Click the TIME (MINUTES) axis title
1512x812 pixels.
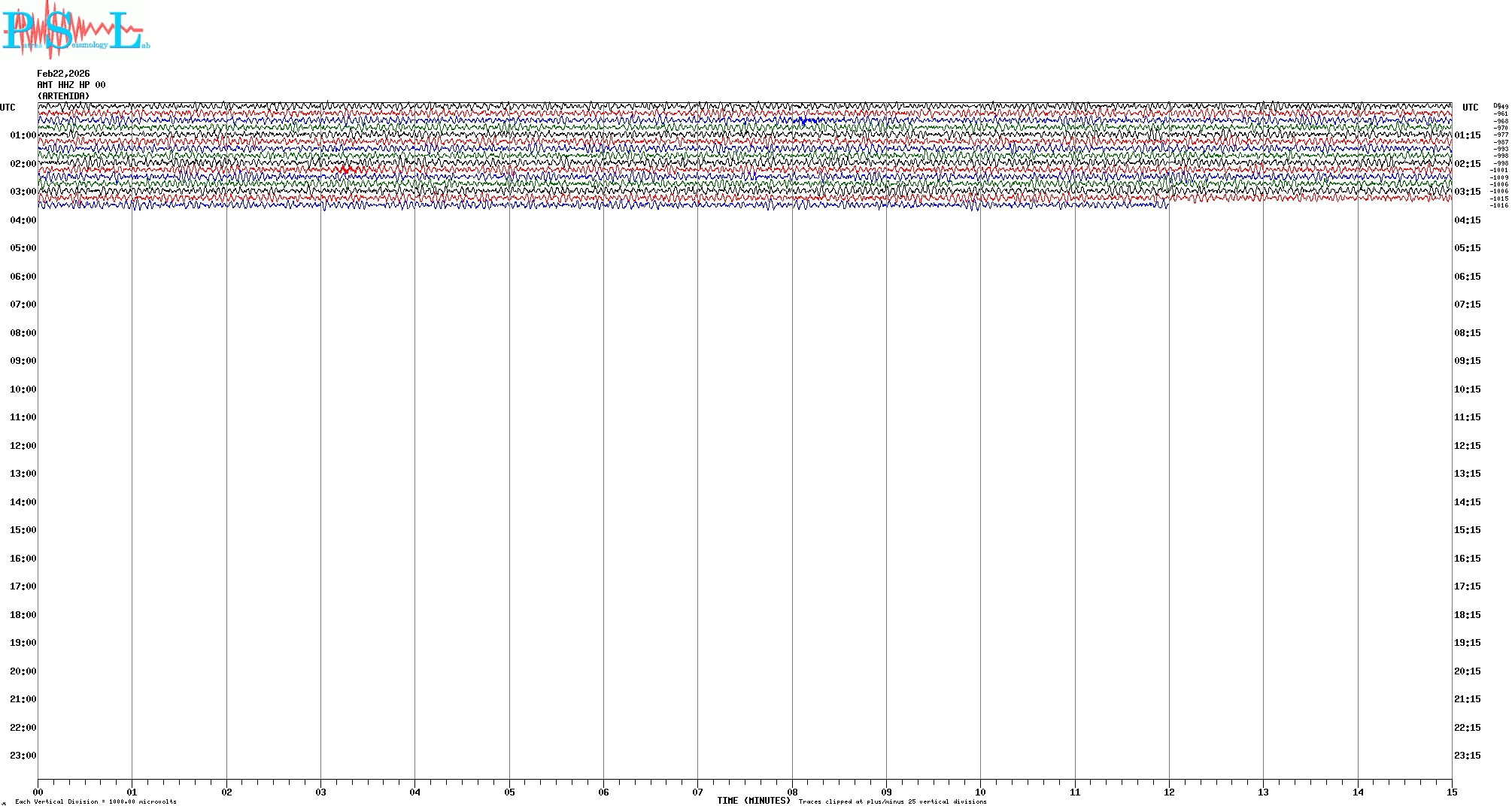coord(753,801)
